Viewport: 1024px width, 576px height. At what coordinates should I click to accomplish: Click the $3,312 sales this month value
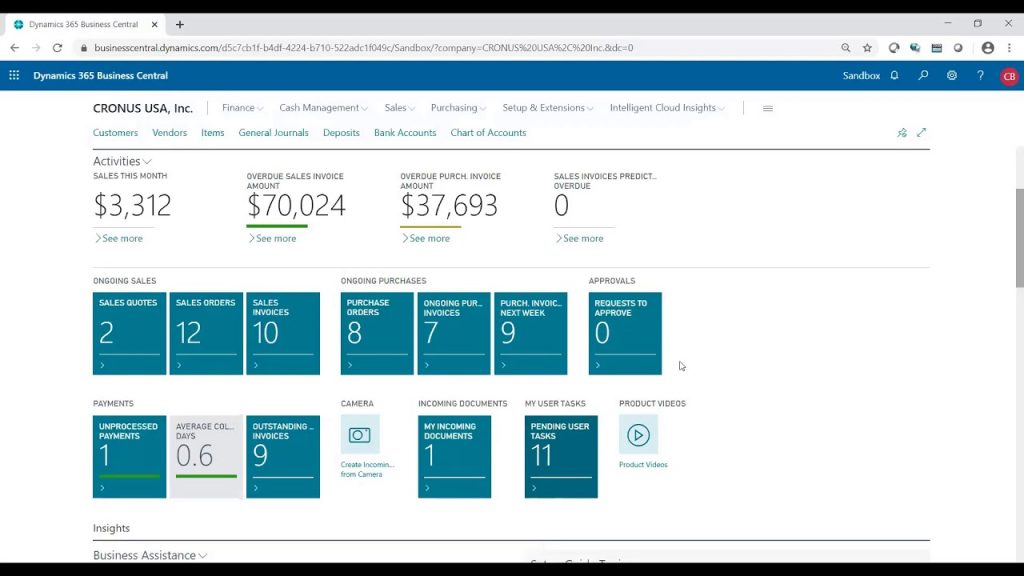point(133,206)
